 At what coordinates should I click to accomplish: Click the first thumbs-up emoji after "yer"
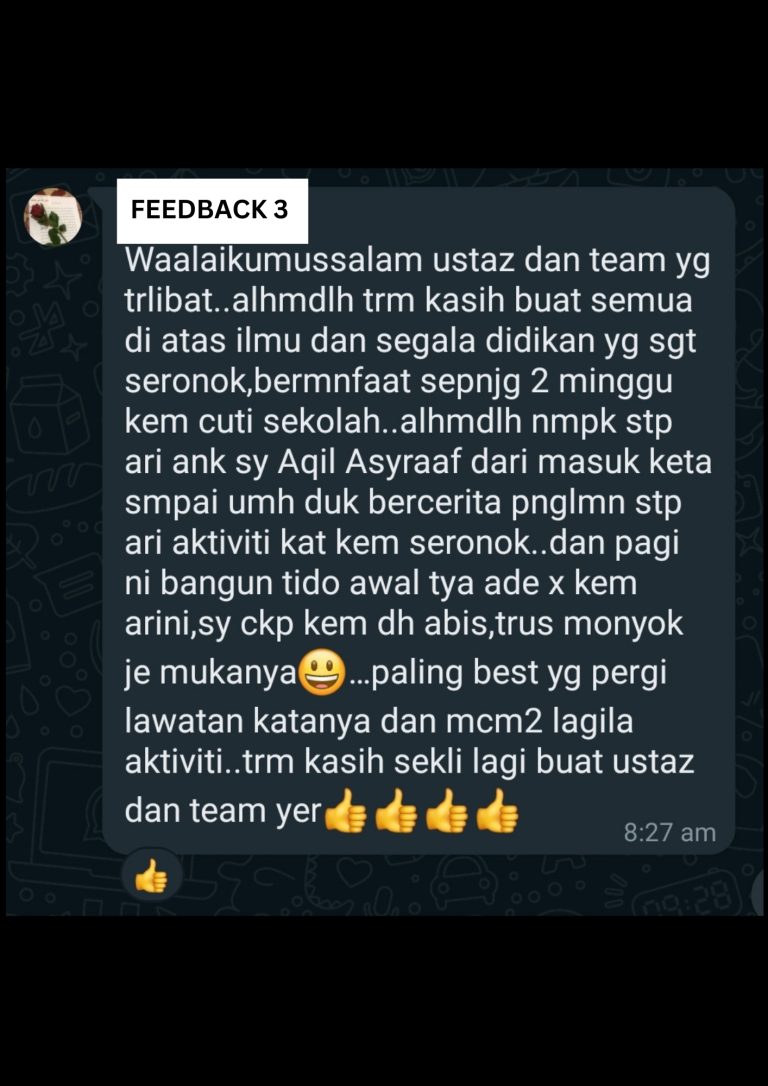click(346, 812)
